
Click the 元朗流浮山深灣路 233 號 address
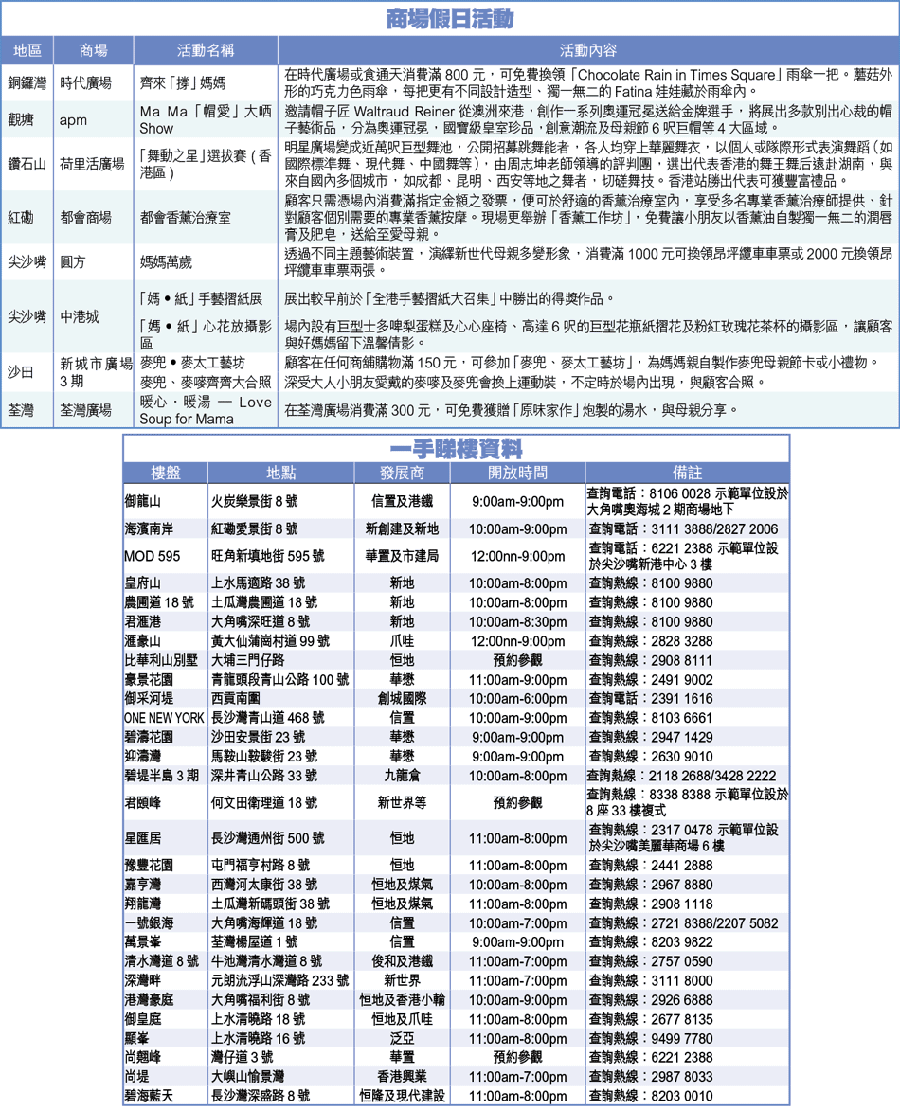click(280, 980)
